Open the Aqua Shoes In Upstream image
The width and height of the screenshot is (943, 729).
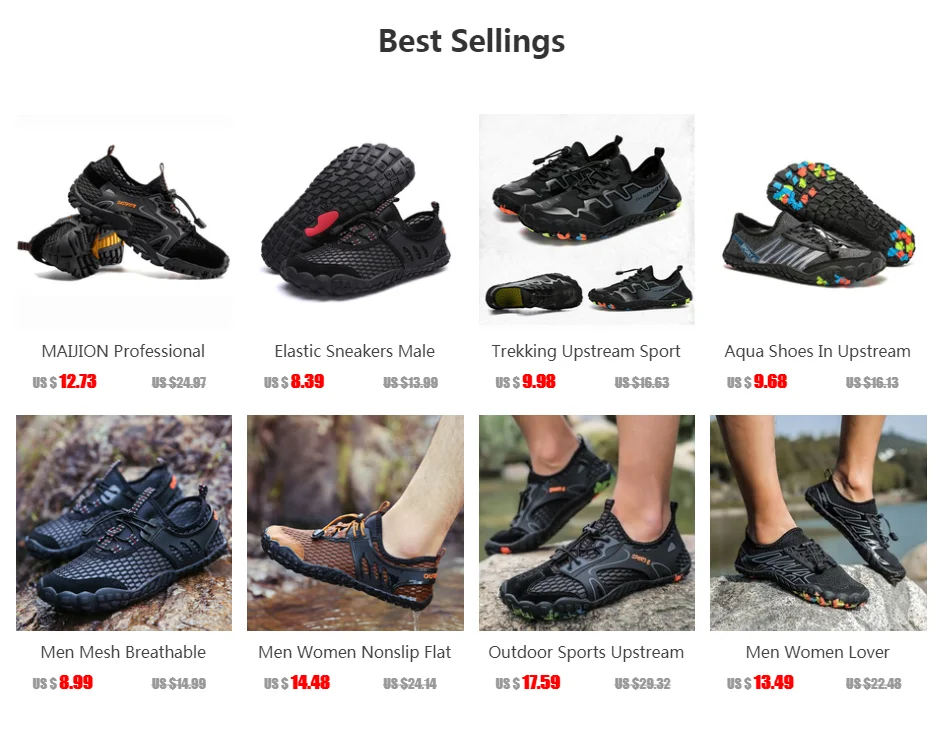(x=818, y=220)
